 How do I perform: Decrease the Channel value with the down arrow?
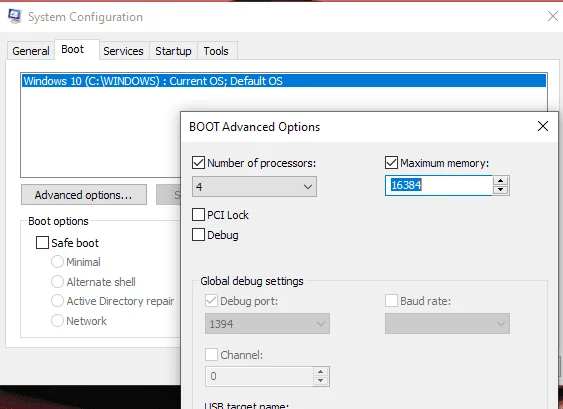tap(320, 381)
